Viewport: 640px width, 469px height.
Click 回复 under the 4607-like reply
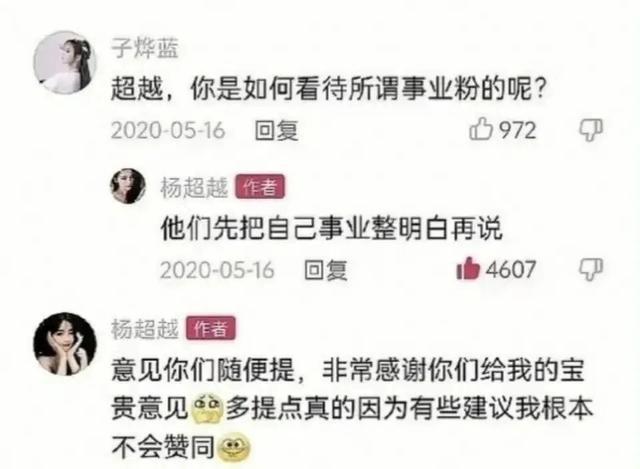click(326, 270)
